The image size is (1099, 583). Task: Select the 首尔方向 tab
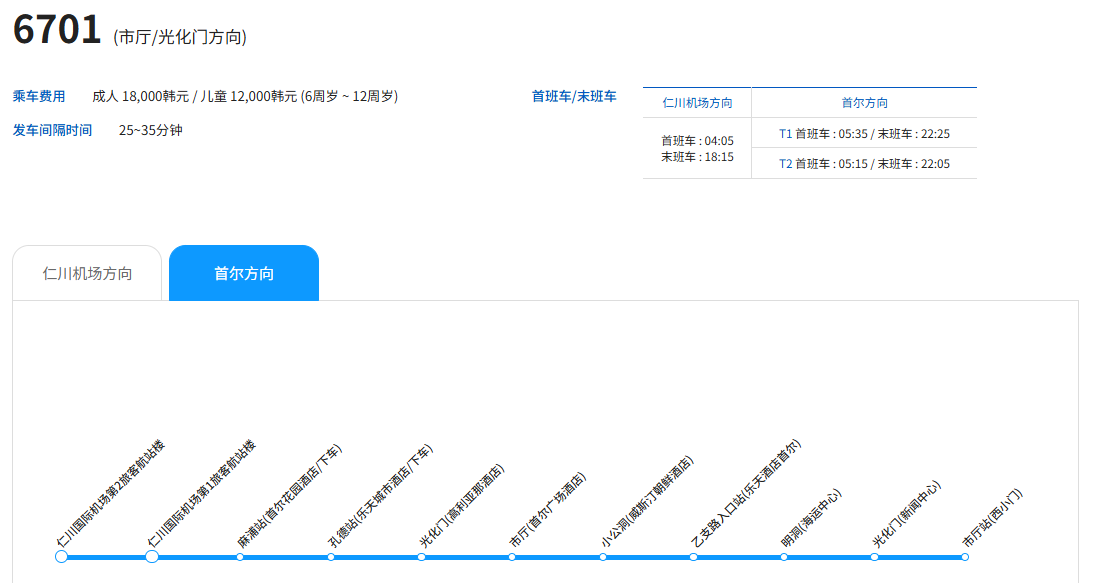pyautogui.click(x=244, y=273)
